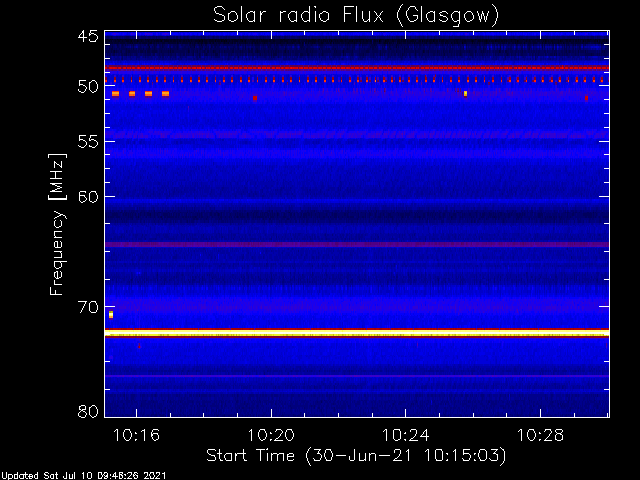Viewport: 640px width, 480px height.
Task: Click the title 'Solar radio Flux (Glasgow)'
Action: pos(356,16)
